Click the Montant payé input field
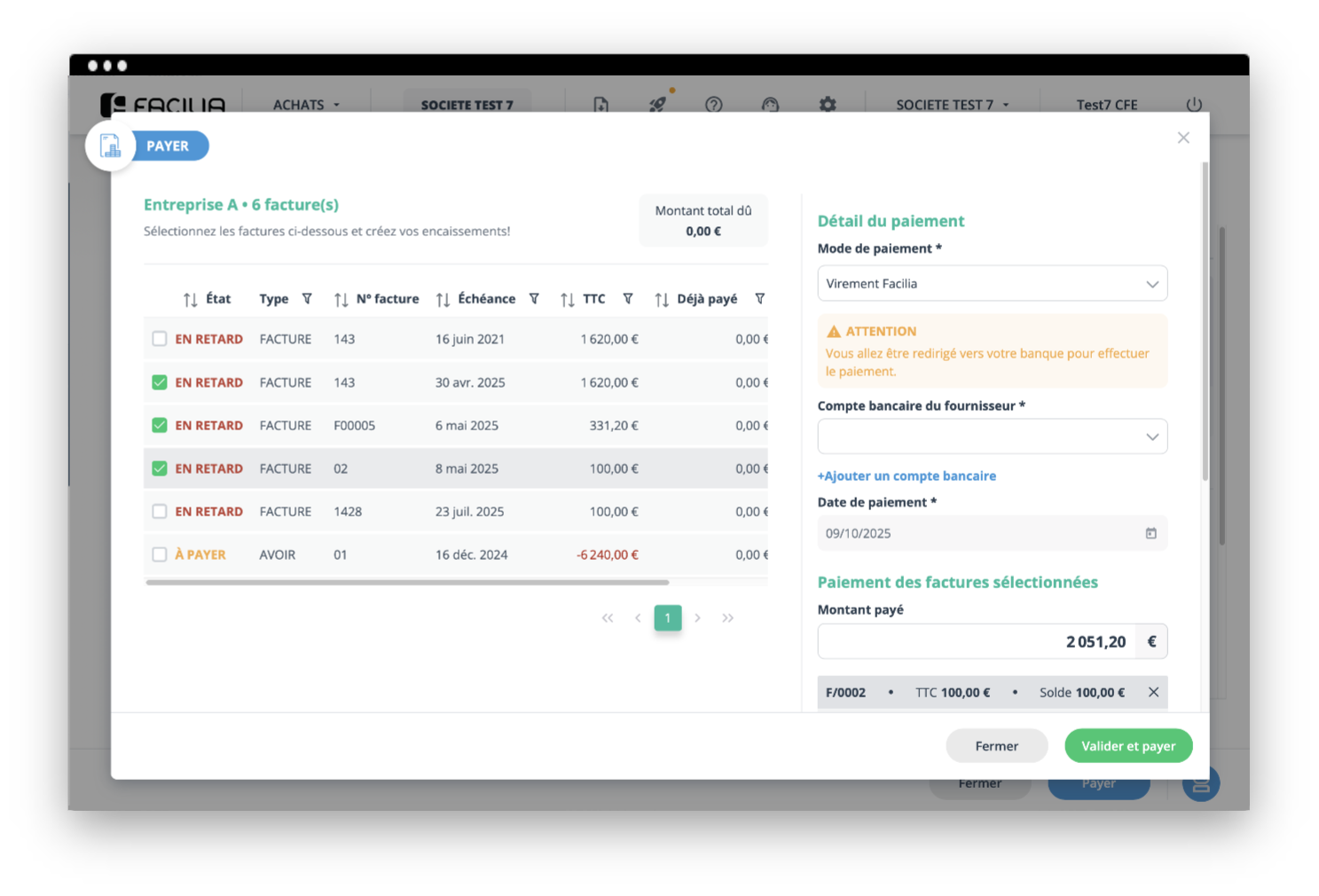 [x=976, y=641]
